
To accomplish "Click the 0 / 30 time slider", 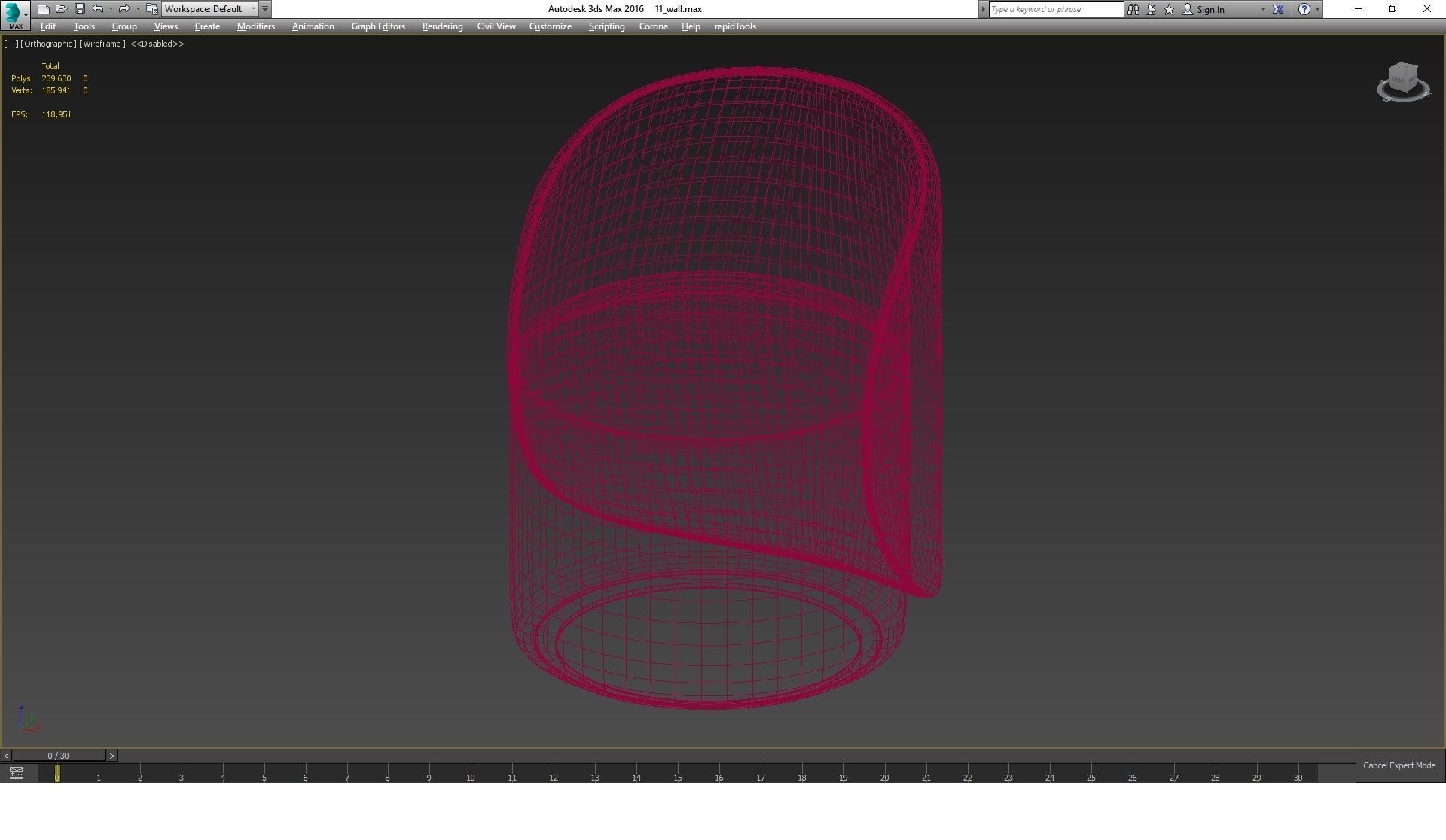I will coord(58,756).
